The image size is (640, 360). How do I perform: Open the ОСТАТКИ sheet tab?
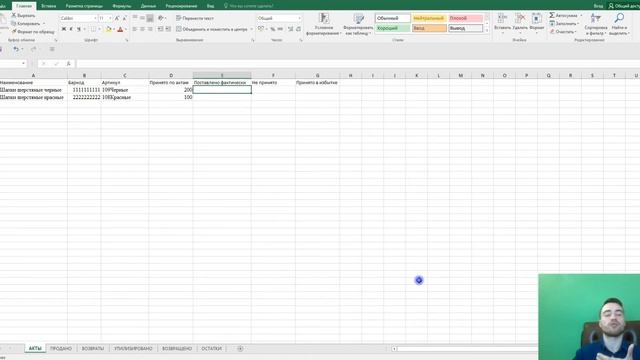(x=211, y=349)
